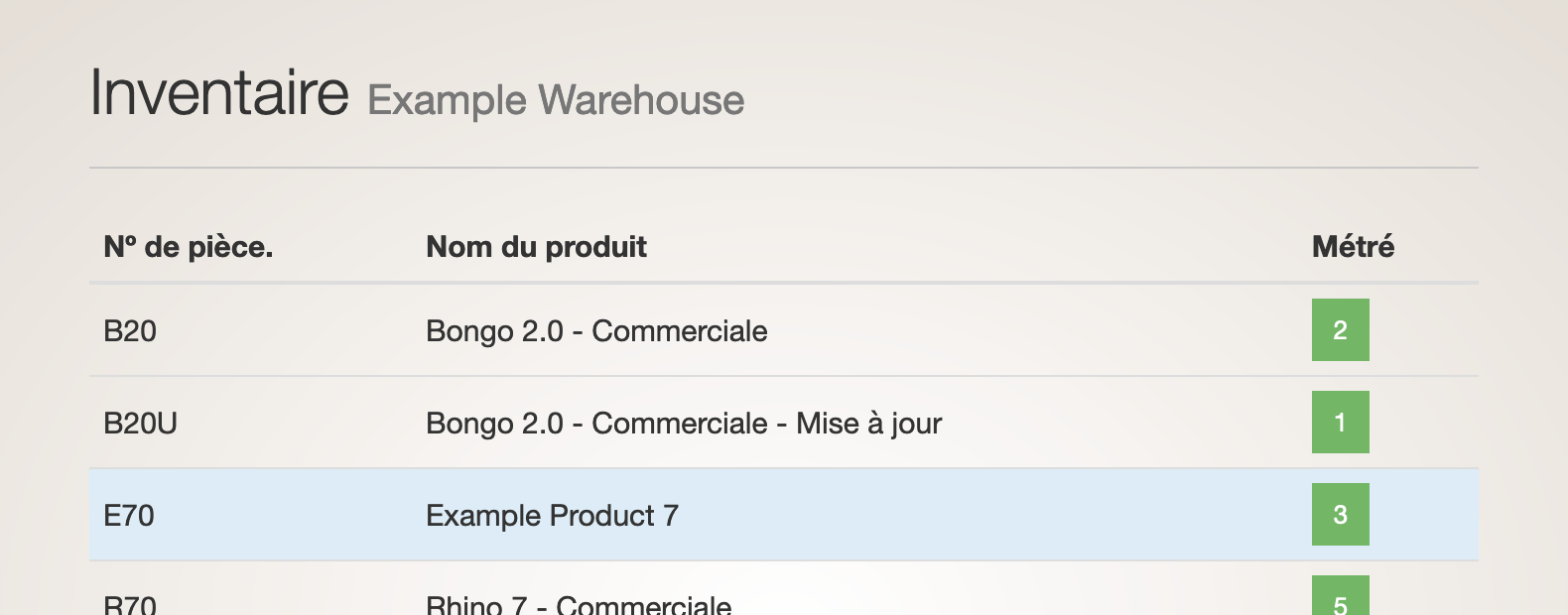Click the highlighted E70 table row
Screen dimensions: 1568x615
[x=784, y=515]
